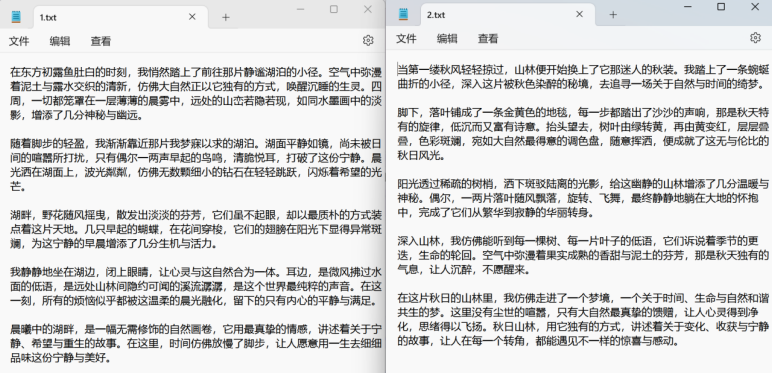The image size is (772, 374).
Task: Add new tab in 2.txt window
Action: click(x=613, y=15)
